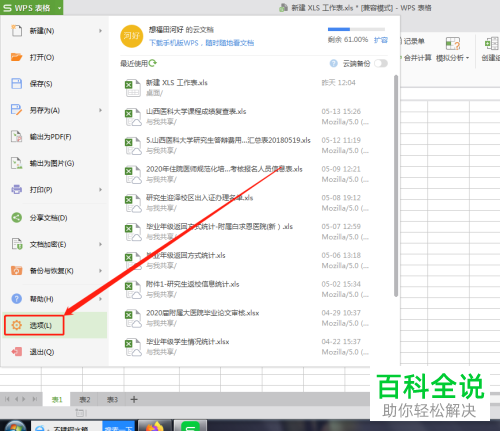Click the help icon beside 云端备份
Image resolution: width=500 pixels, height=431 pixels.
333,63
